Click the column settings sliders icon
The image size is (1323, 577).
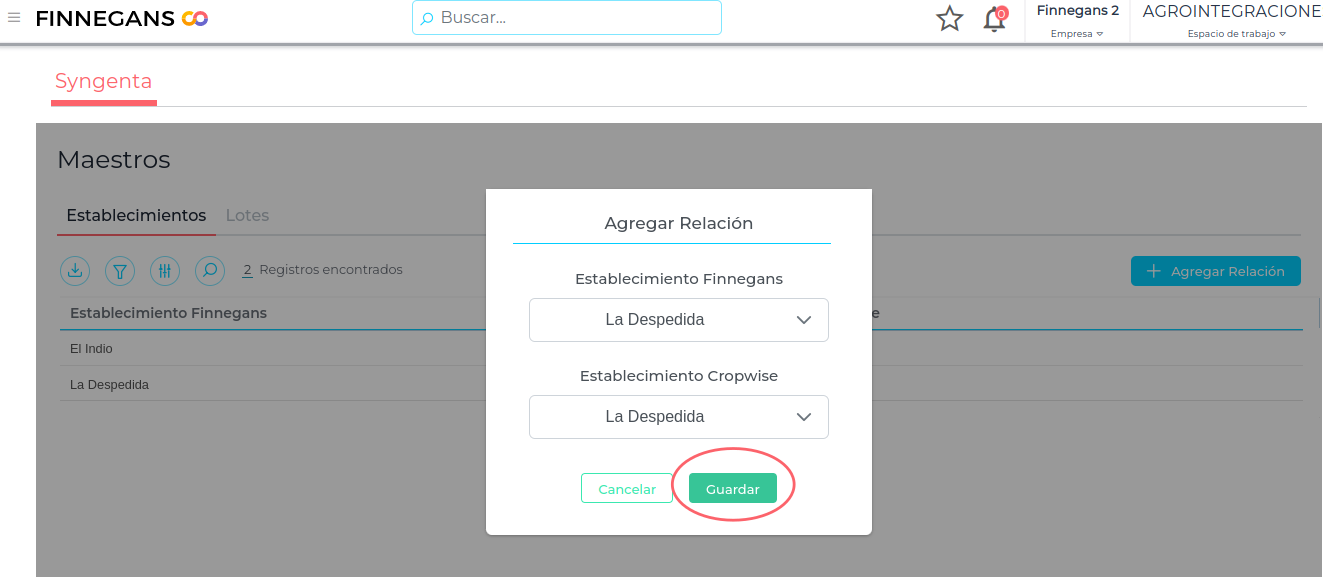tap(165, 270)
